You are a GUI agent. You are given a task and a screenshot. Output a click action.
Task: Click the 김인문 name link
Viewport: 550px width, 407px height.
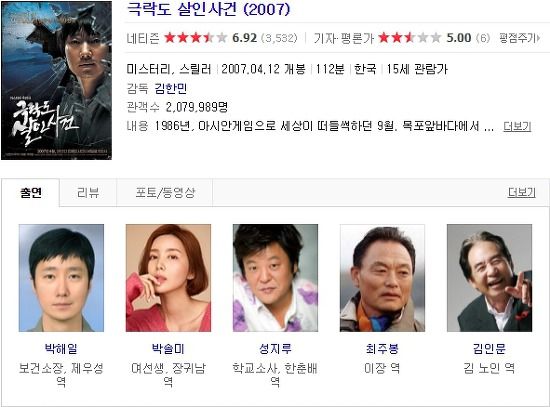click(489, 348)
